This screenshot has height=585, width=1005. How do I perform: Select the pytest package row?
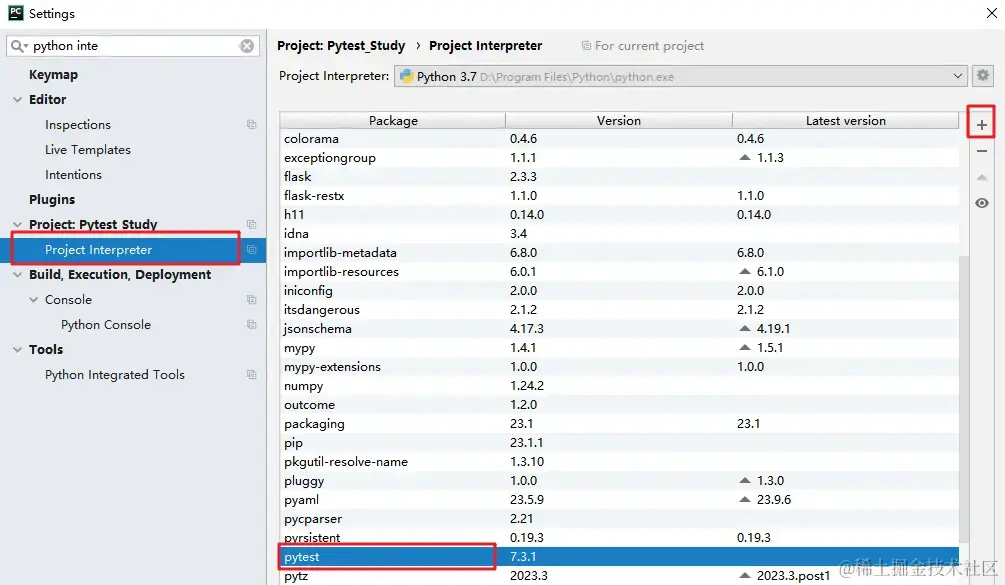point(619,557)
